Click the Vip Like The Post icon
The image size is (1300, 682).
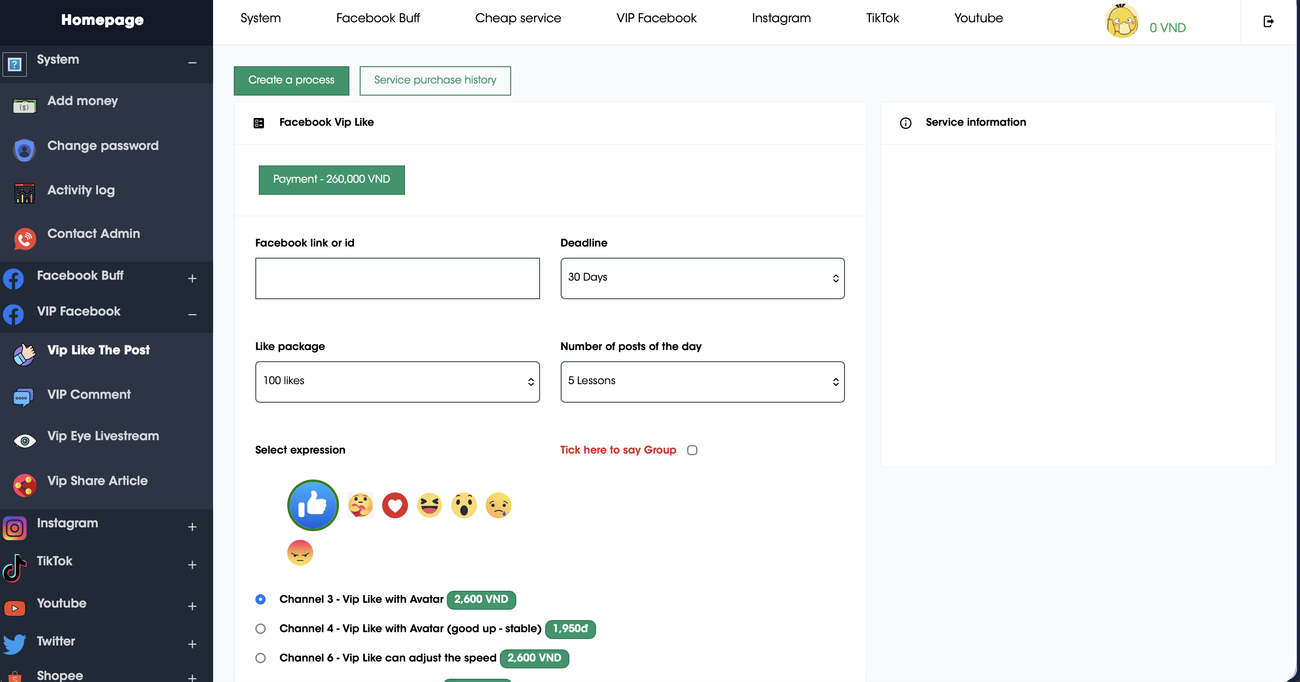tap(24, 354)
